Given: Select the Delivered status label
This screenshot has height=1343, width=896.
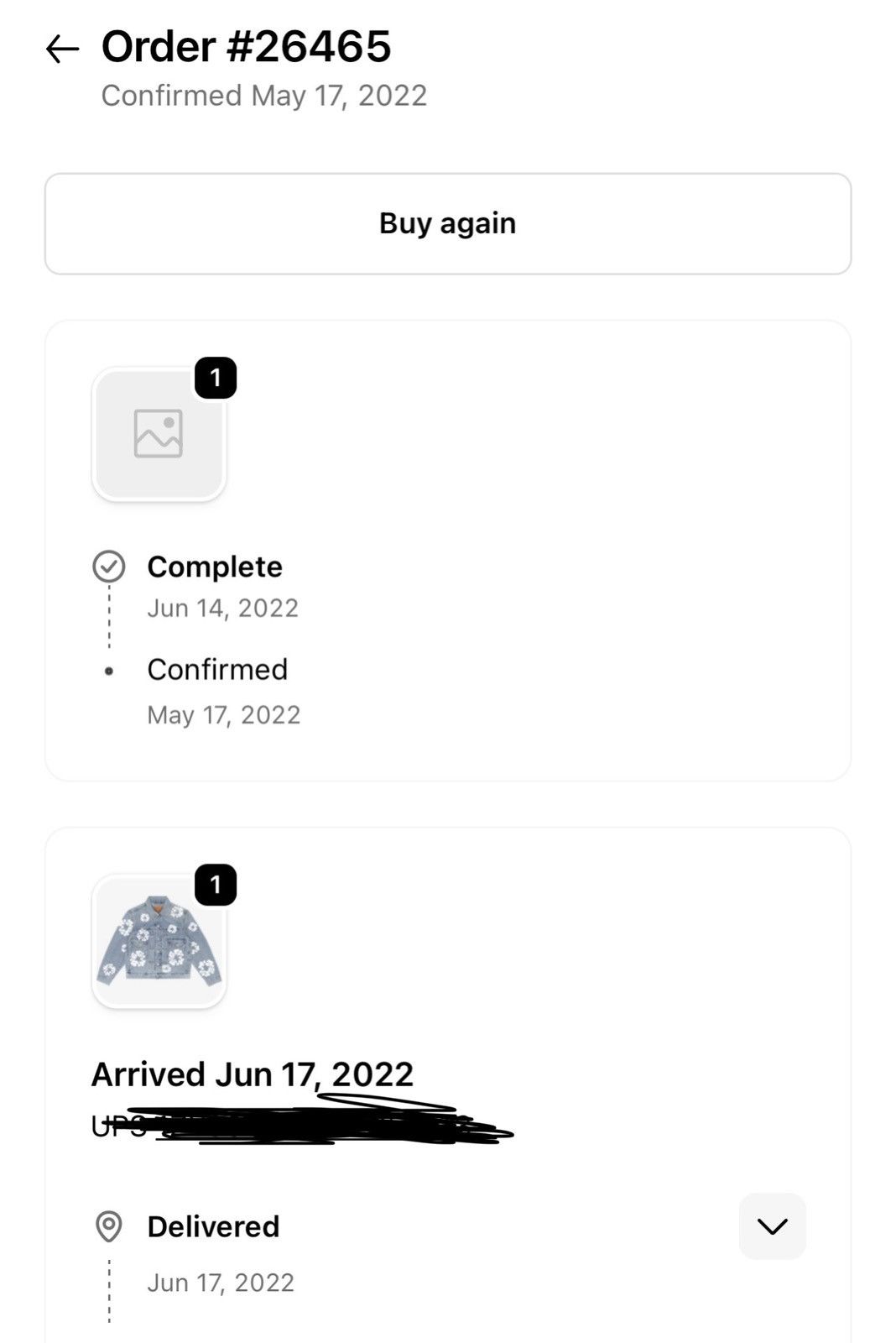Looking at the screenshot, I should click(213, 1226).
